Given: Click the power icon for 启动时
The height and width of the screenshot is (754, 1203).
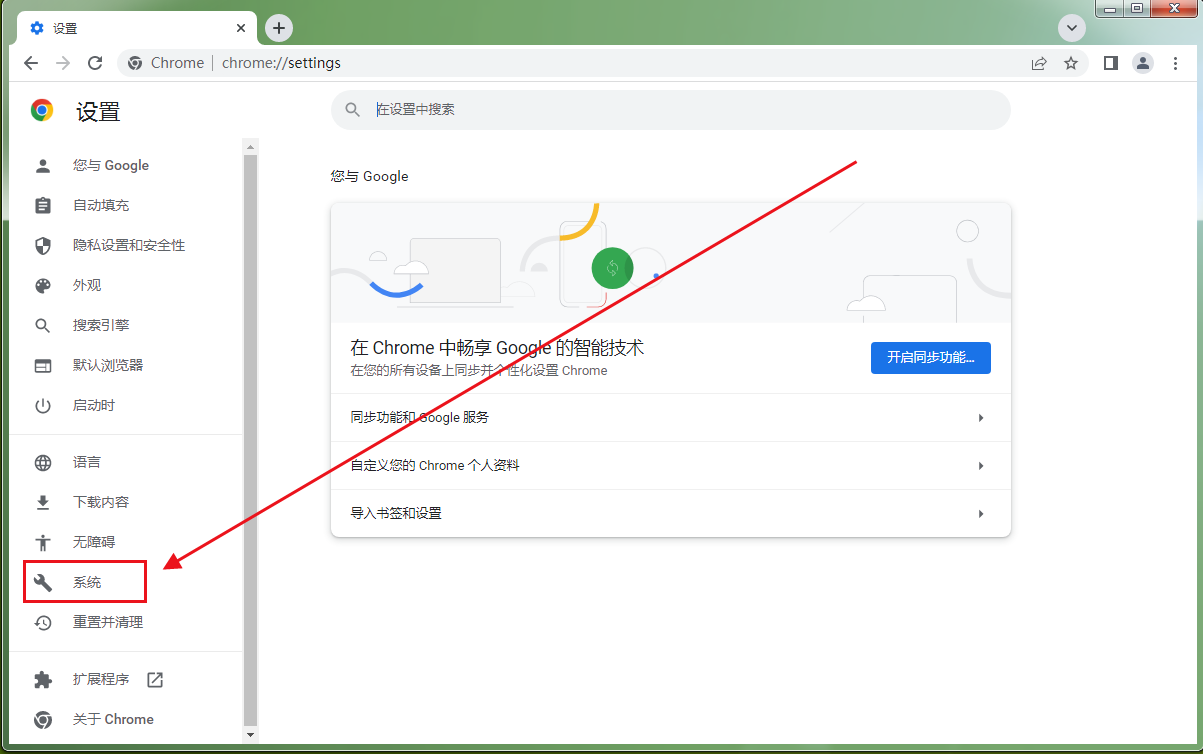Looking at the screenshot, I should click(x=42, y=405).
